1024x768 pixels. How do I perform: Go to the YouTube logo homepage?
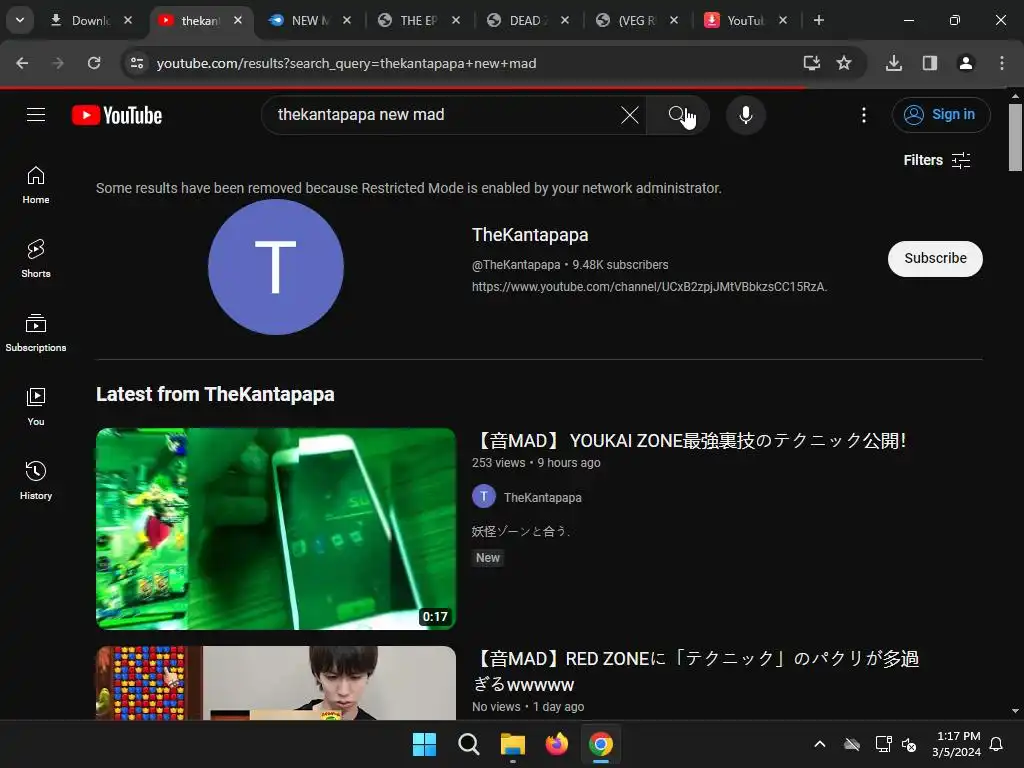[117, 115]
